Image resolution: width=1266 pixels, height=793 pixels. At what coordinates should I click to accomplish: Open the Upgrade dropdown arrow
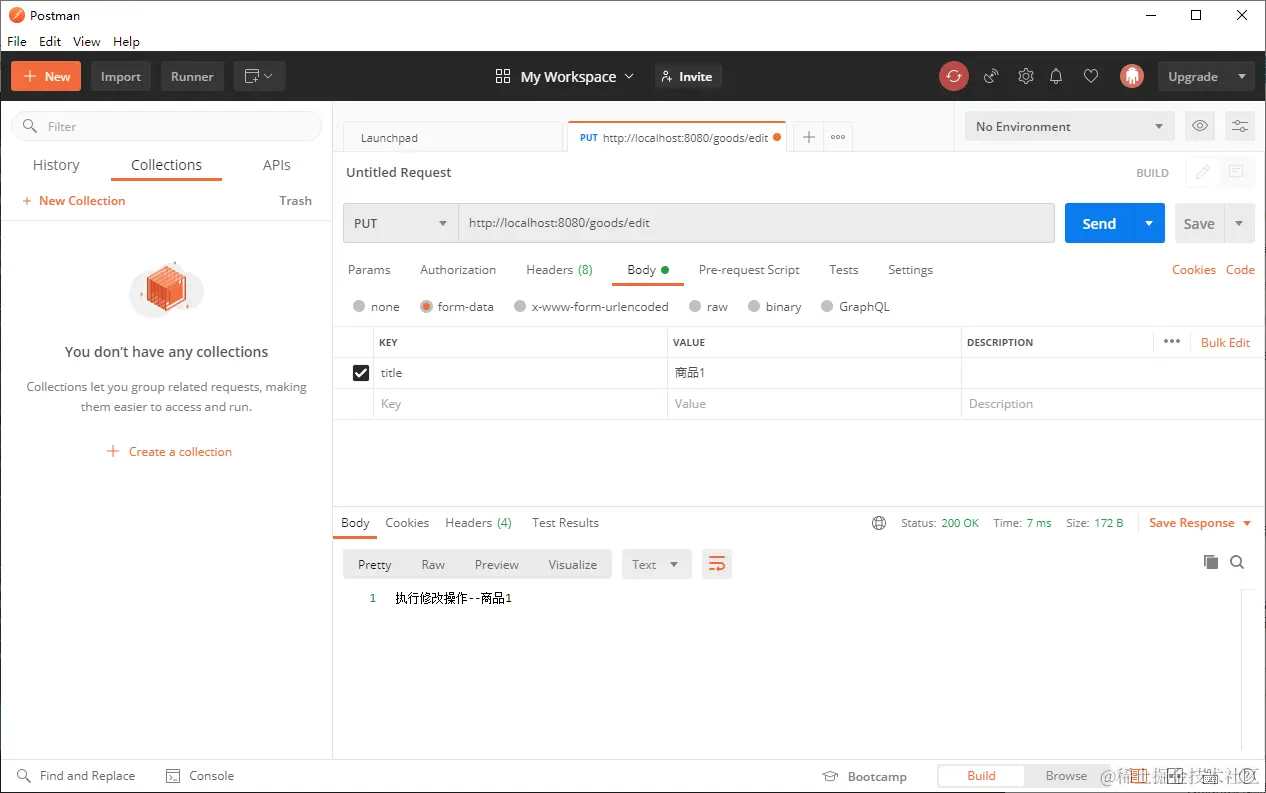click(x=1241, y=76)
